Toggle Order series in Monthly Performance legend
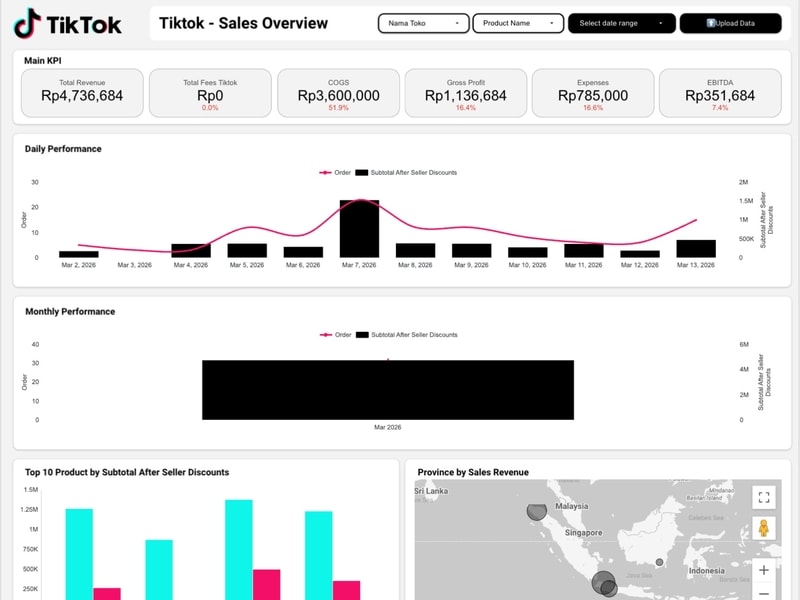The height and width of the screenshot is (600, 800). [x=336, y=335]
